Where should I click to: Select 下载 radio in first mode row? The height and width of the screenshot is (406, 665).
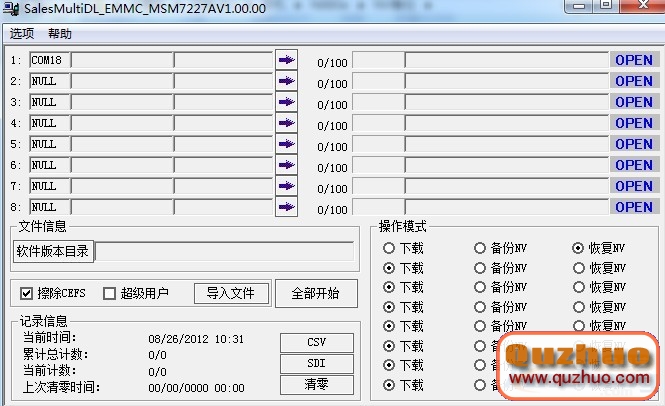(389, 248)
